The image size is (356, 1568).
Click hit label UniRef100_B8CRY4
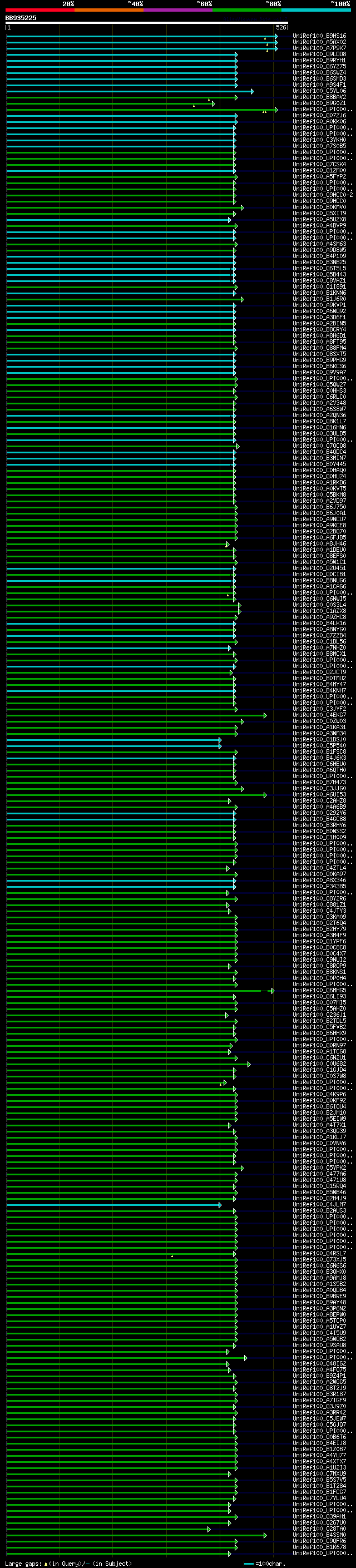(319, 329)
